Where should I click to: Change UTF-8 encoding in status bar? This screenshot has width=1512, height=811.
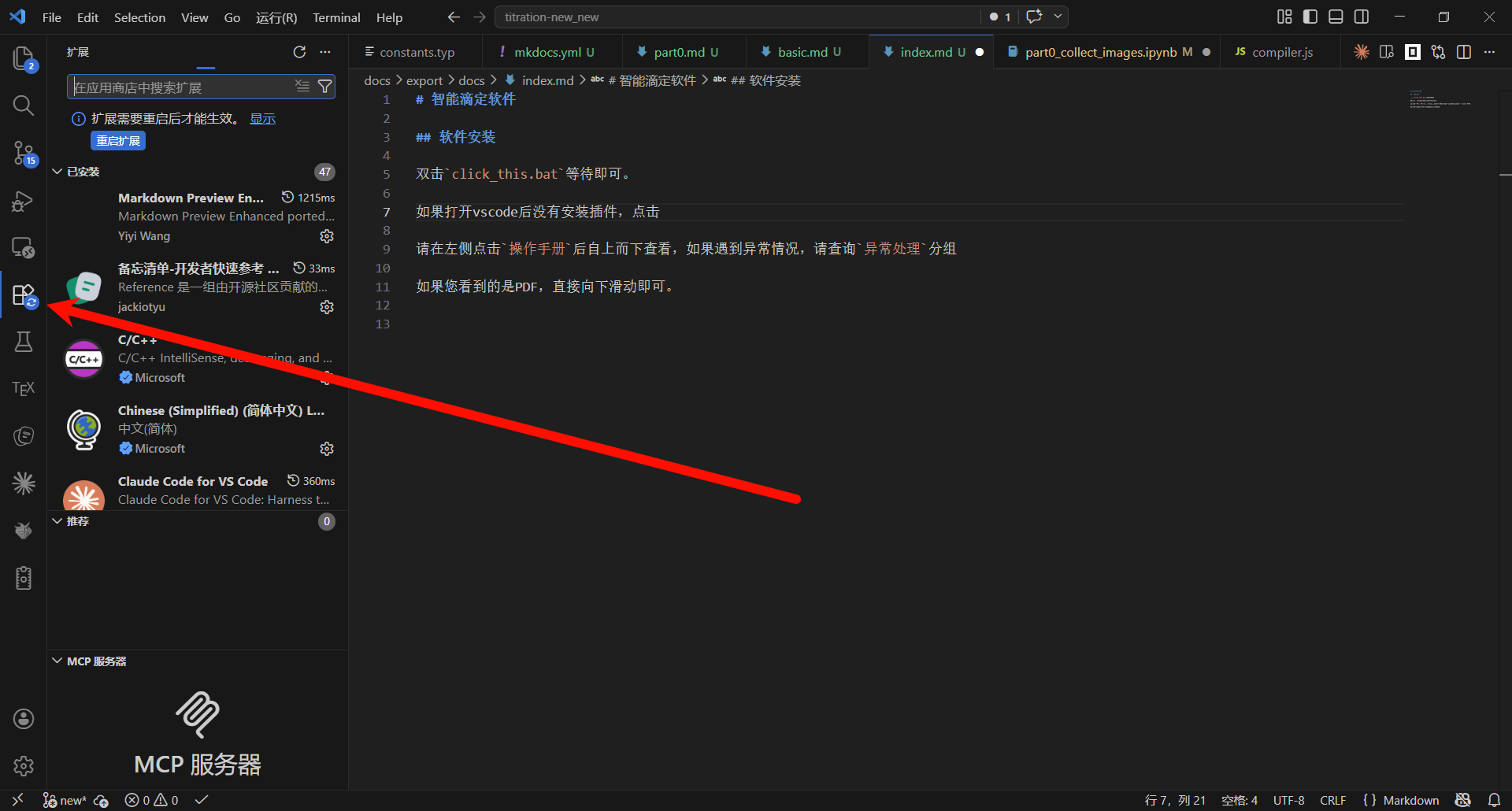coord(1289,801)
